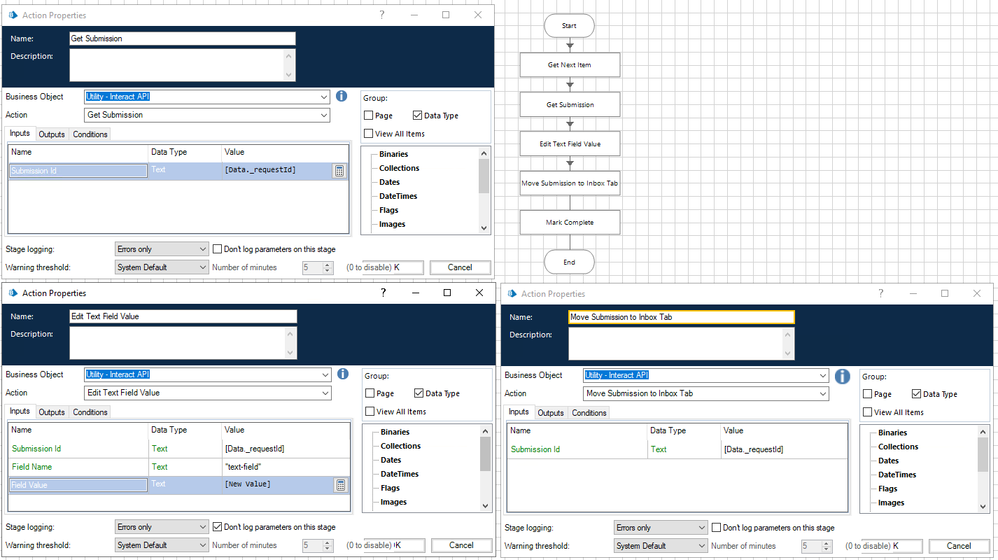This screenshot has height=560, width=998.
Task: Click help question mark in Move Submission dialog title bar
Action: click(881, 294)
